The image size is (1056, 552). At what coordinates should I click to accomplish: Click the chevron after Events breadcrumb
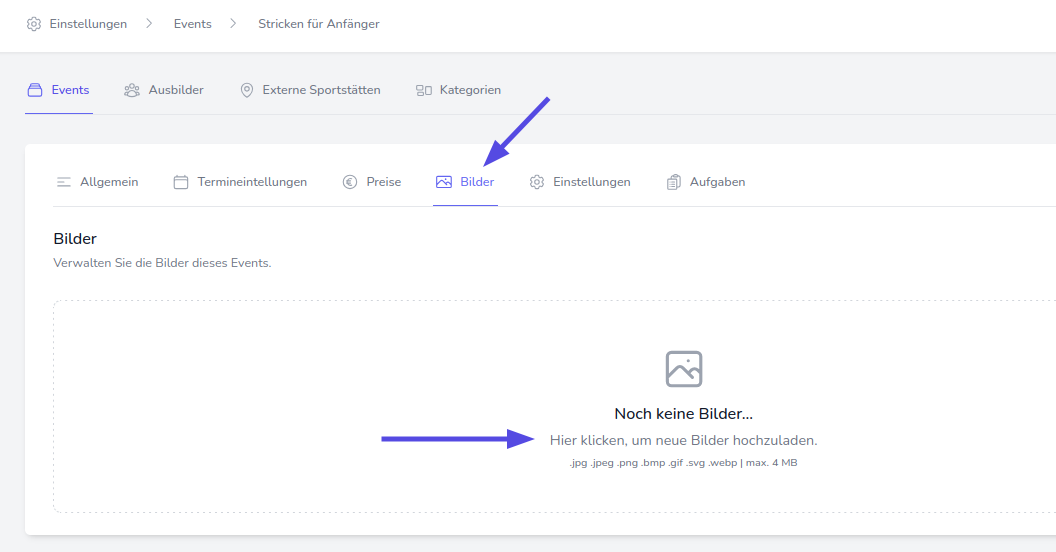(233, 24)
